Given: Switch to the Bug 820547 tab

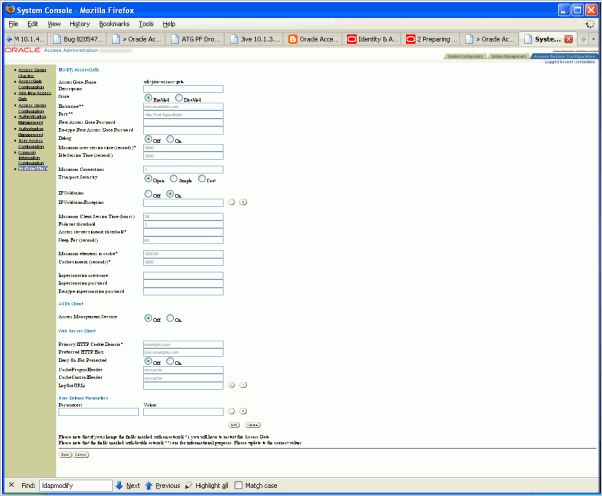Looking at the screenshot, I should click(x=78, y=39).
